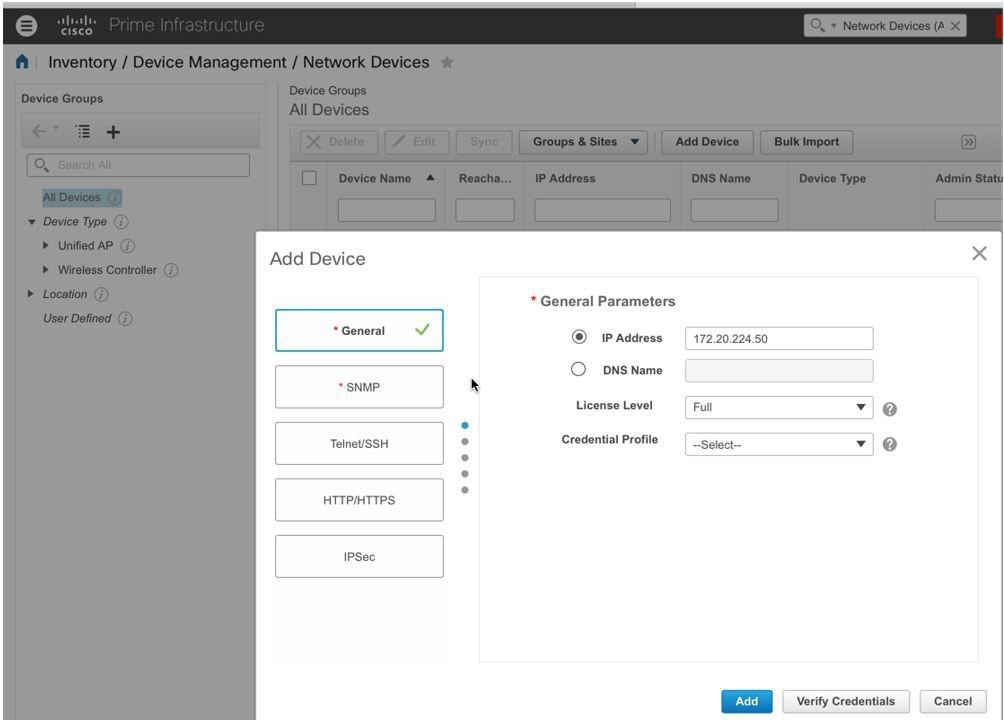1004x720 pixels.
Task: Click the Device Name filter box
Action: coord(387,210)
